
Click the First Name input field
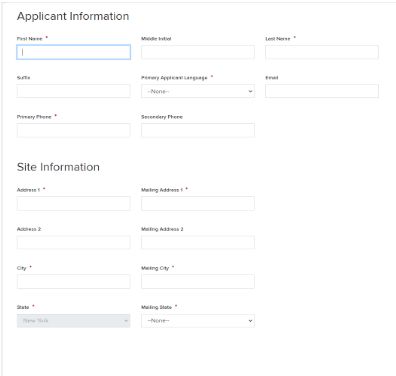73,52
